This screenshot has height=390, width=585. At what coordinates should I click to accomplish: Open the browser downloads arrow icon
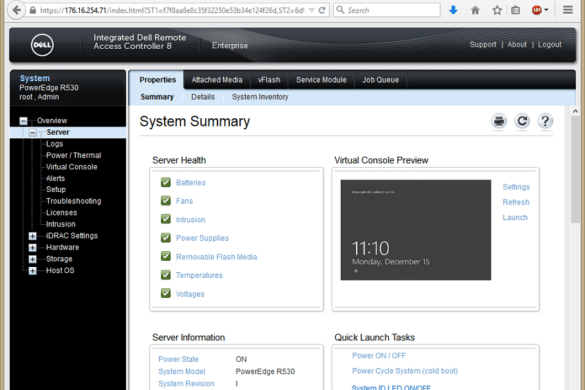[453, 10]
